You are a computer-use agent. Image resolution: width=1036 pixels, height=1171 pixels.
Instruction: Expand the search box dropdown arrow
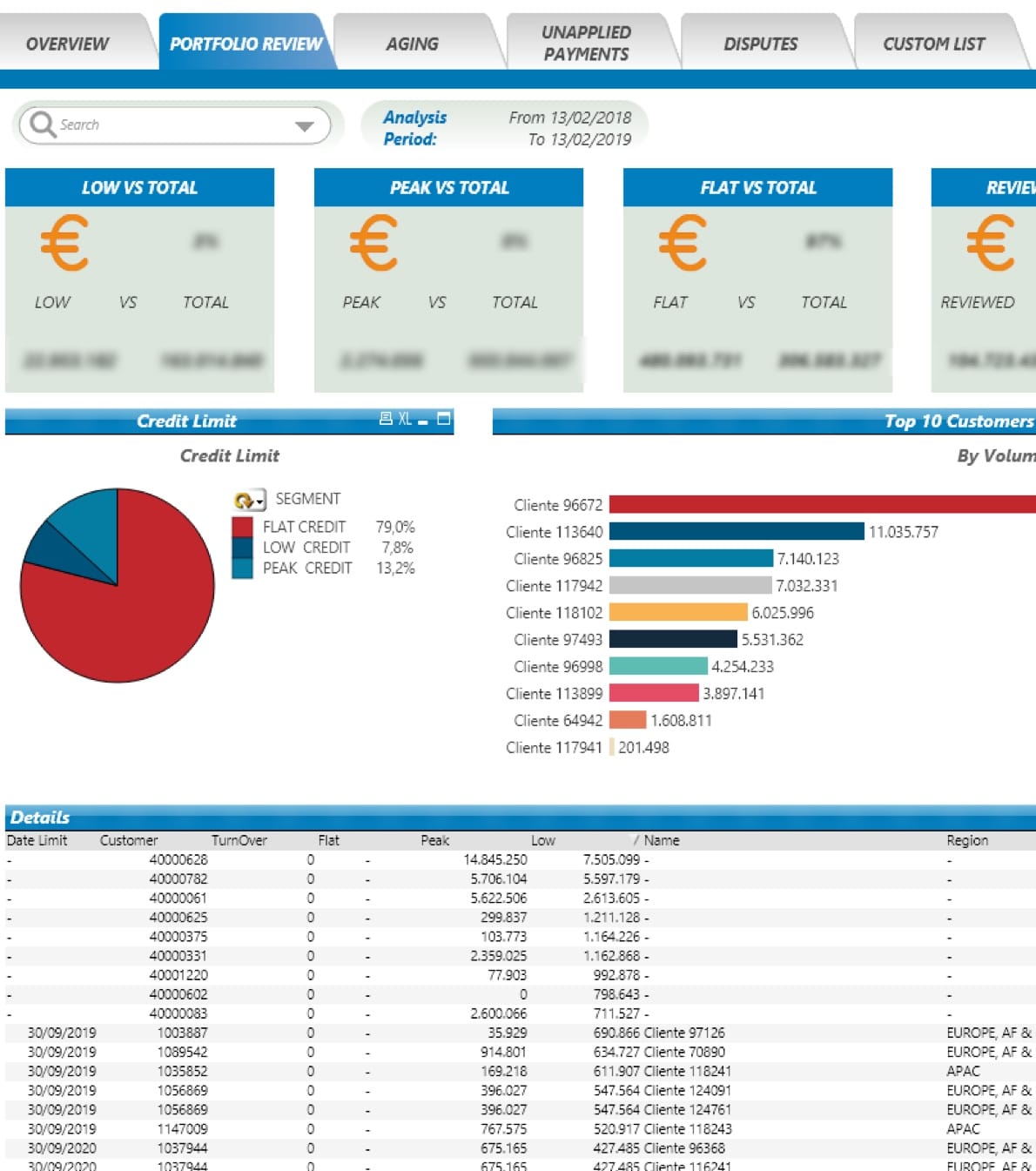[x=304, y=126]
